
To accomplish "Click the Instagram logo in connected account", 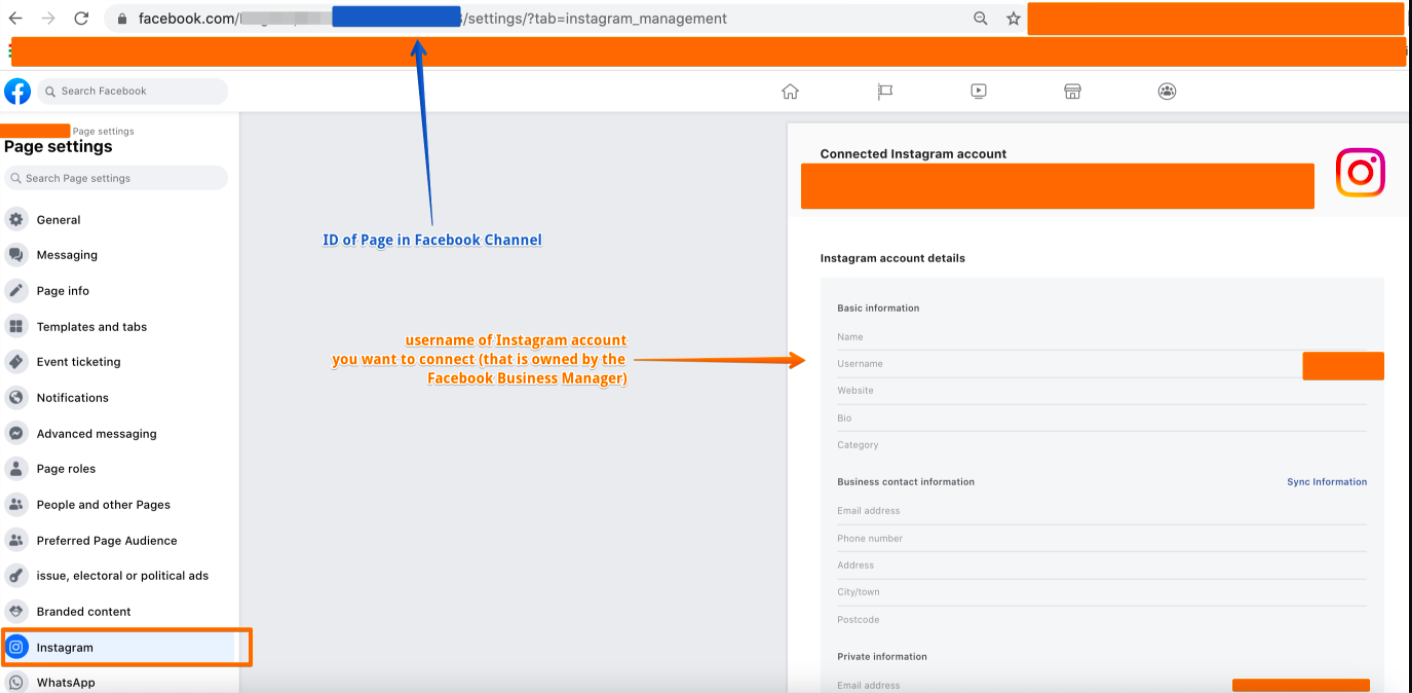I will pyautogui.click(x=1360, y=173).
